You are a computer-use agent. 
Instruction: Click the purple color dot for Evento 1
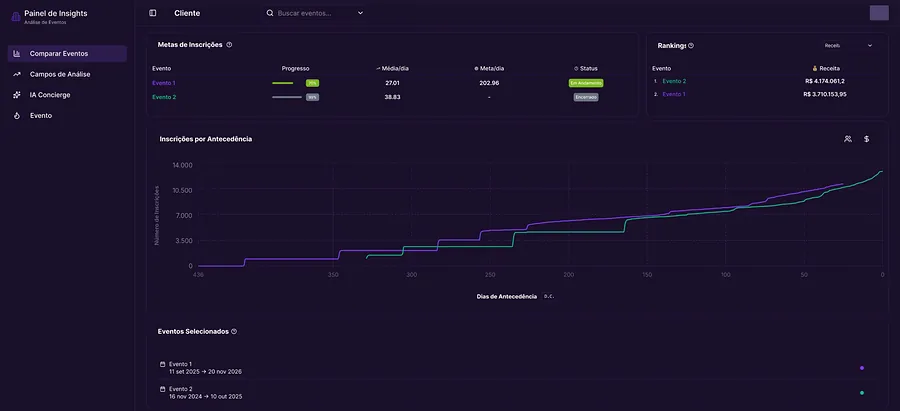862,368
